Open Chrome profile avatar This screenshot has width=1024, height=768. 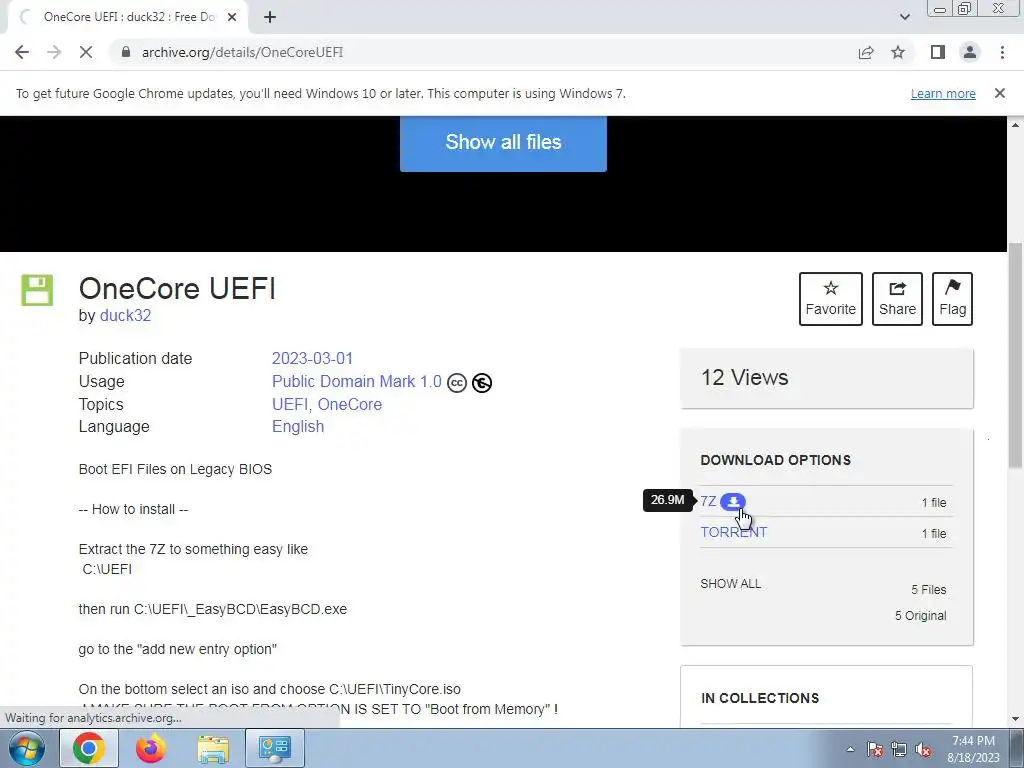970,52
